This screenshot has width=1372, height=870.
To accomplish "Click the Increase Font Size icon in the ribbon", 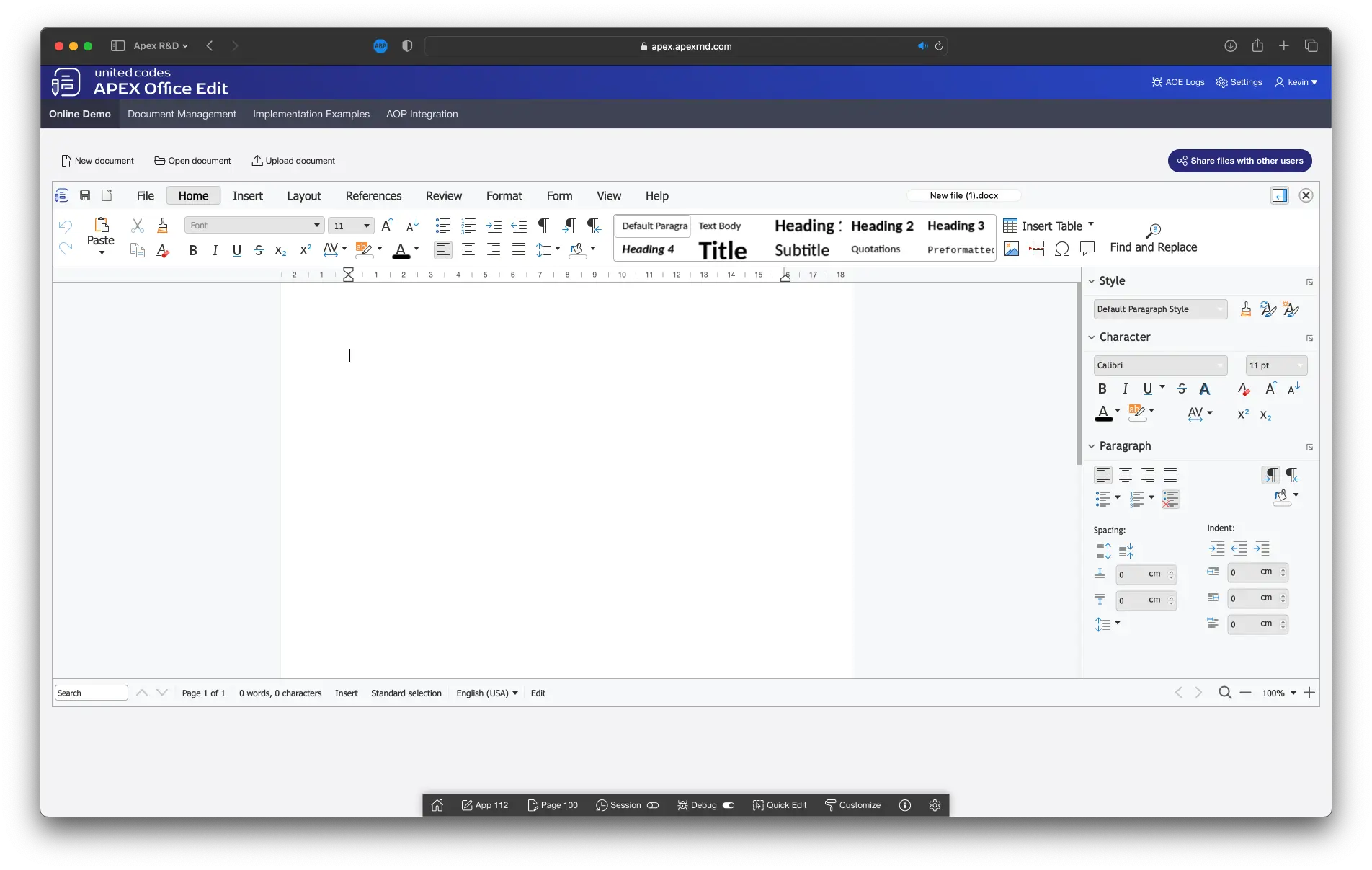I will coord(388,225).
